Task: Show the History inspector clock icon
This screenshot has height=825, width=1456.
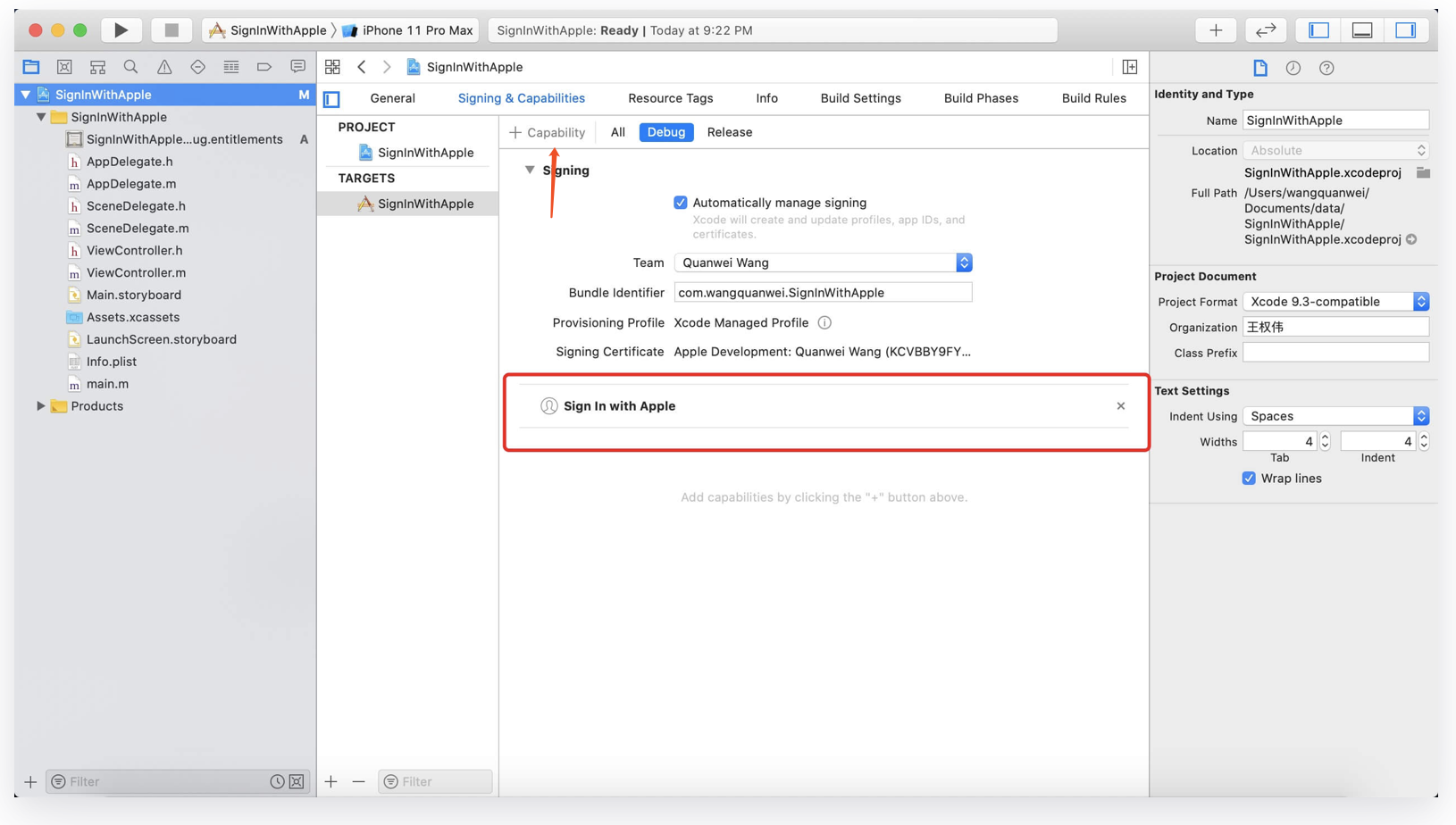Action: (x=1293, y=68)
